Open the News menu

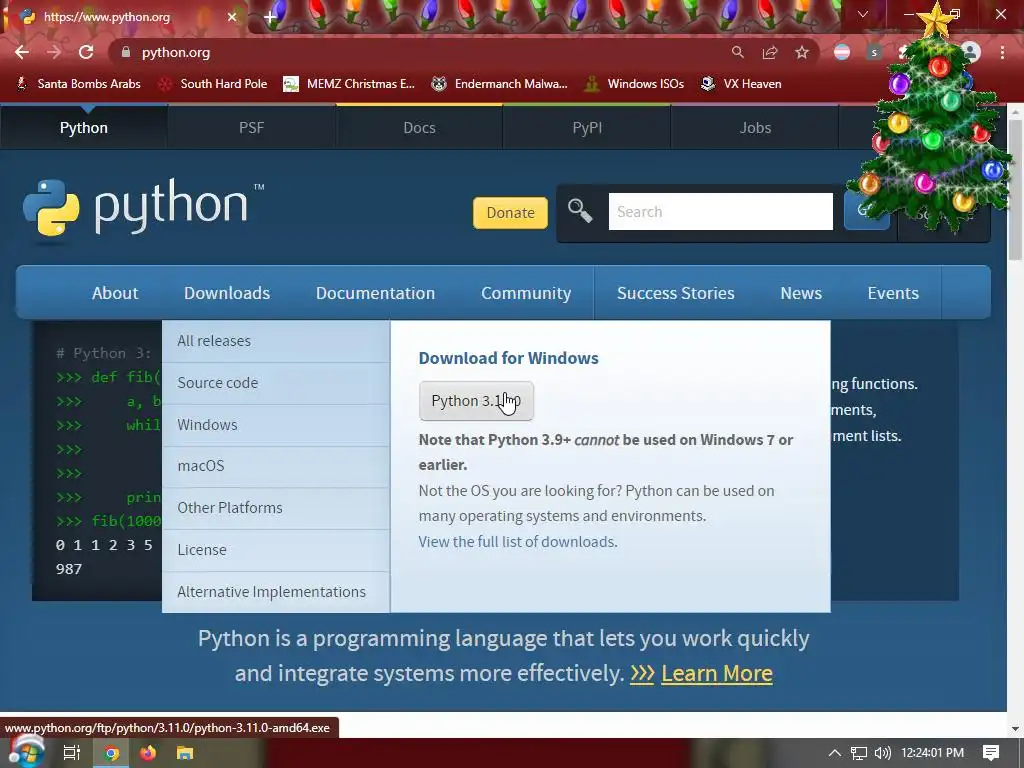click(801, 293)
